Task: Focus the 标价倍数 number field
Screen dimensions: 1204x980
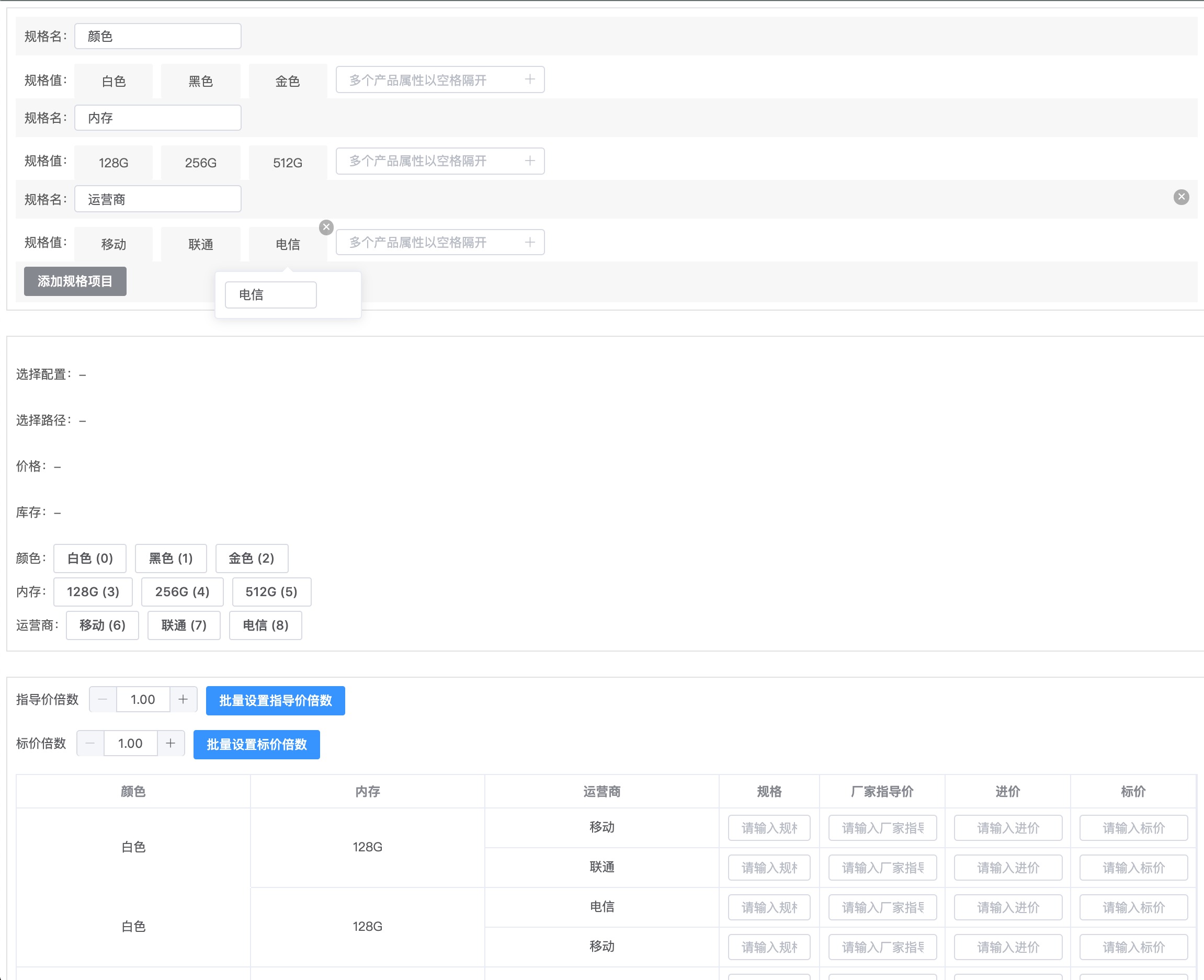Action: [130, 744]
